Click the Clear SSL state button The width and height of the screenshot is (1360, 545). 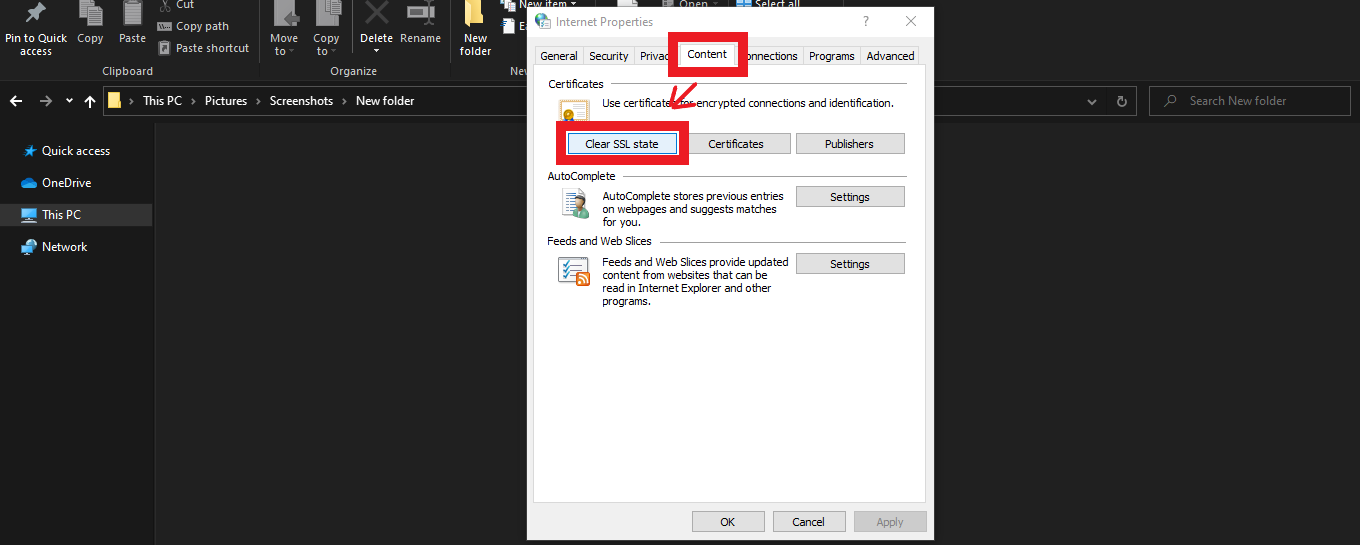click(622, 144)
